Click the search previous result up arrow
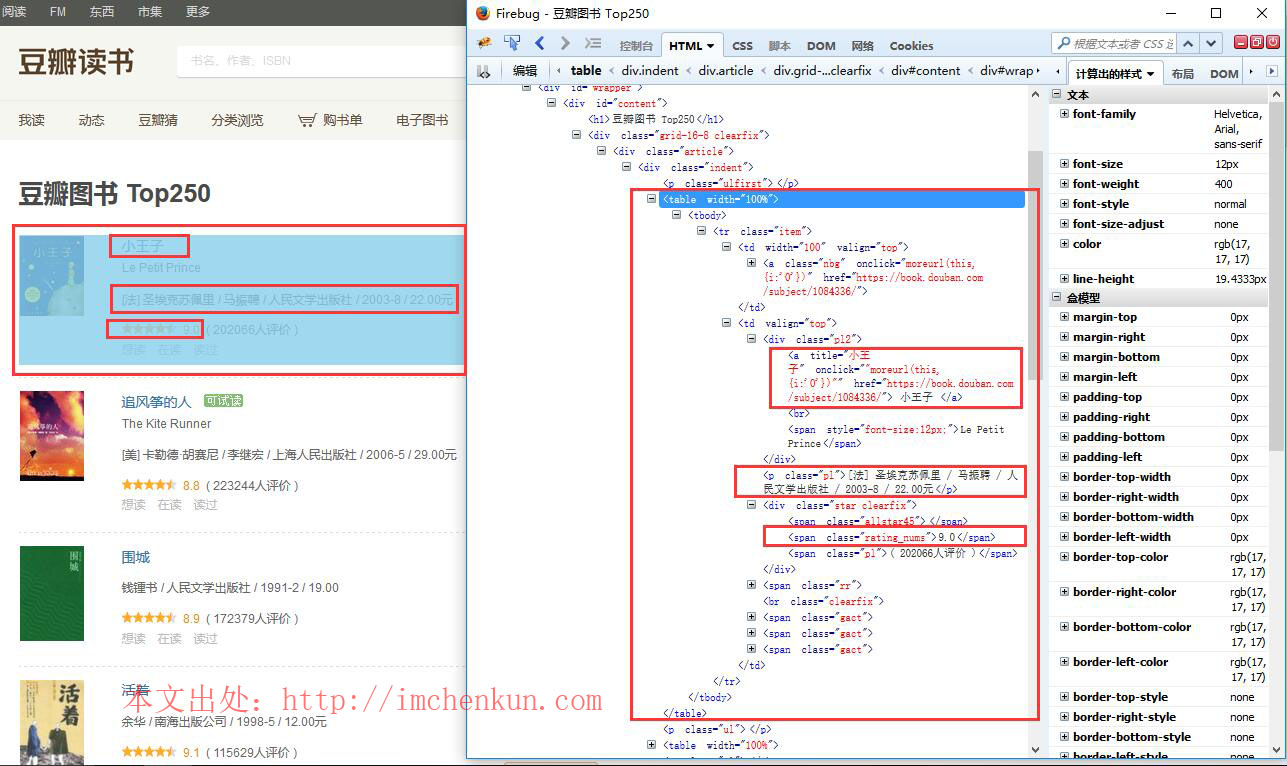Image resolution: width=1287 pixels, height=766 pixels. [x=1190, y=43]
